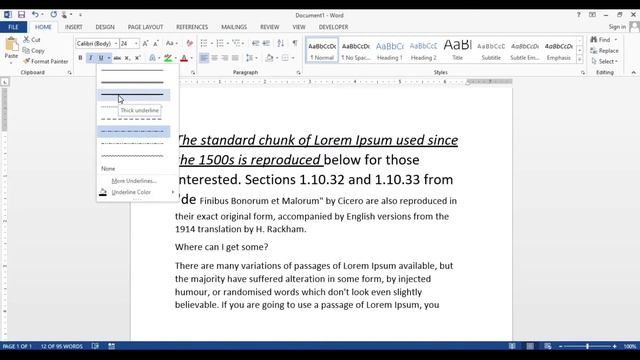Switch to the REFERENCES tab
This screenshot has width=640, height=360.
[x=192, y=27]
